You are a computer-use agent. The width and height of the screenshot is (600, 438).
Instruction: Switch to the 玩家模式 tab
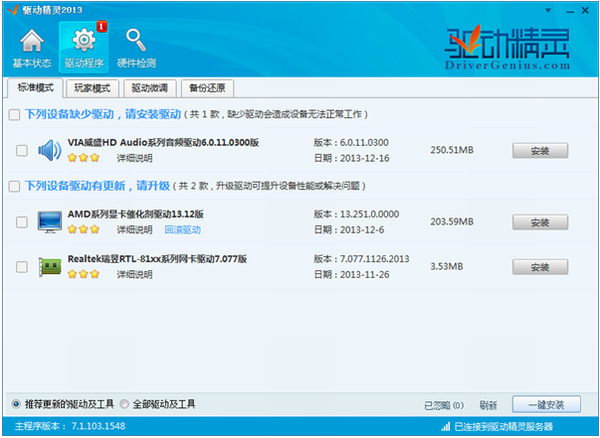[x=92, y=88]
